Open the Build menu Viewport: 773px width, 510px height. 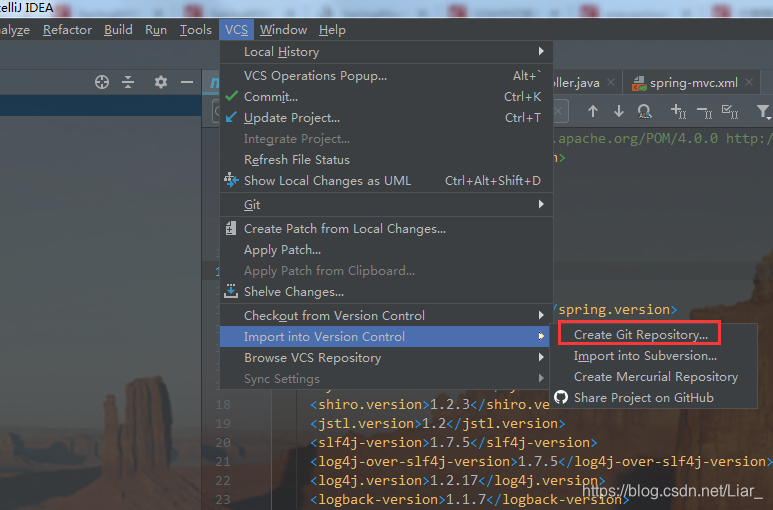click(x=118, y=30)
